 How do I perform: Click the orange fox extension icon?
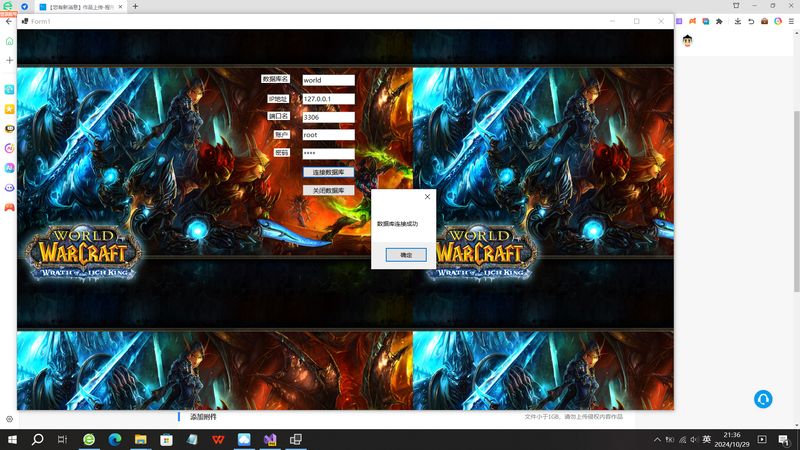point(692,21)
